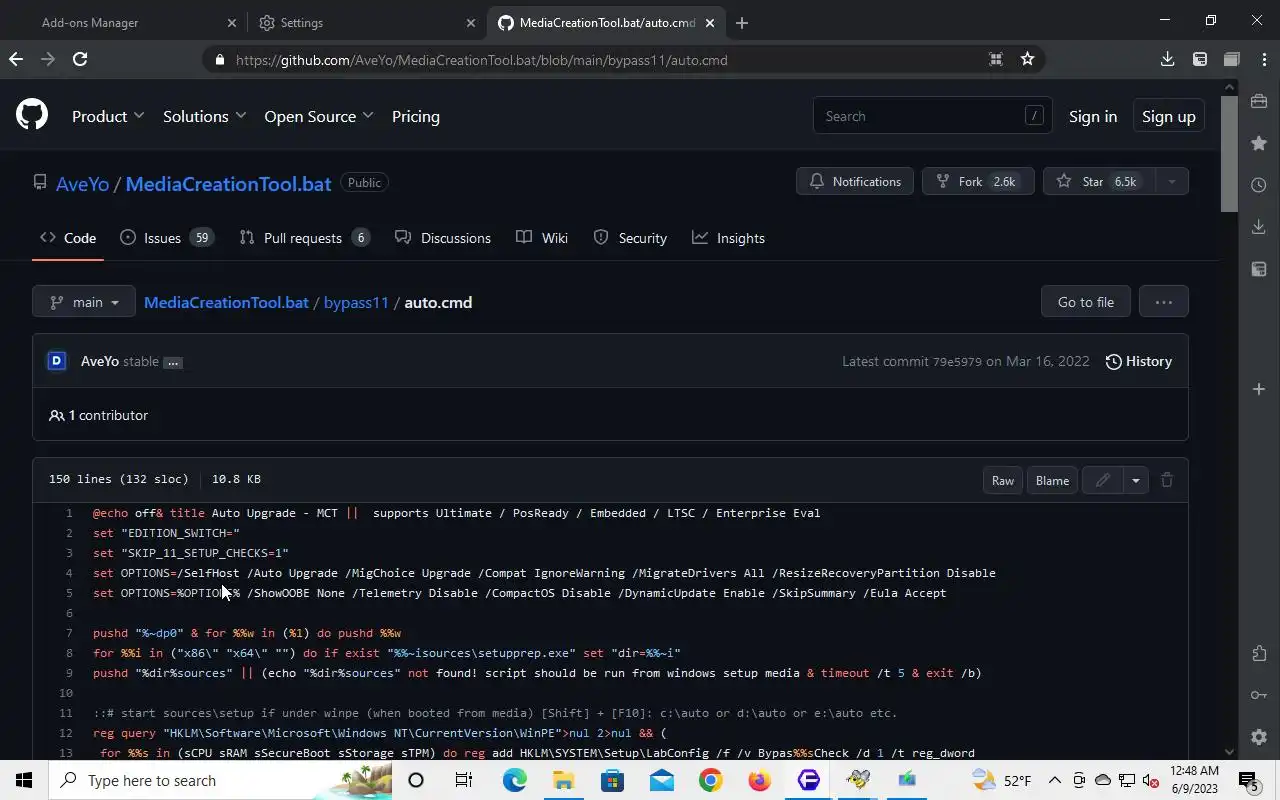This screenshot has width=1280, height=800.
Task: Open the Issues repository tab
Action: (167, 238)
